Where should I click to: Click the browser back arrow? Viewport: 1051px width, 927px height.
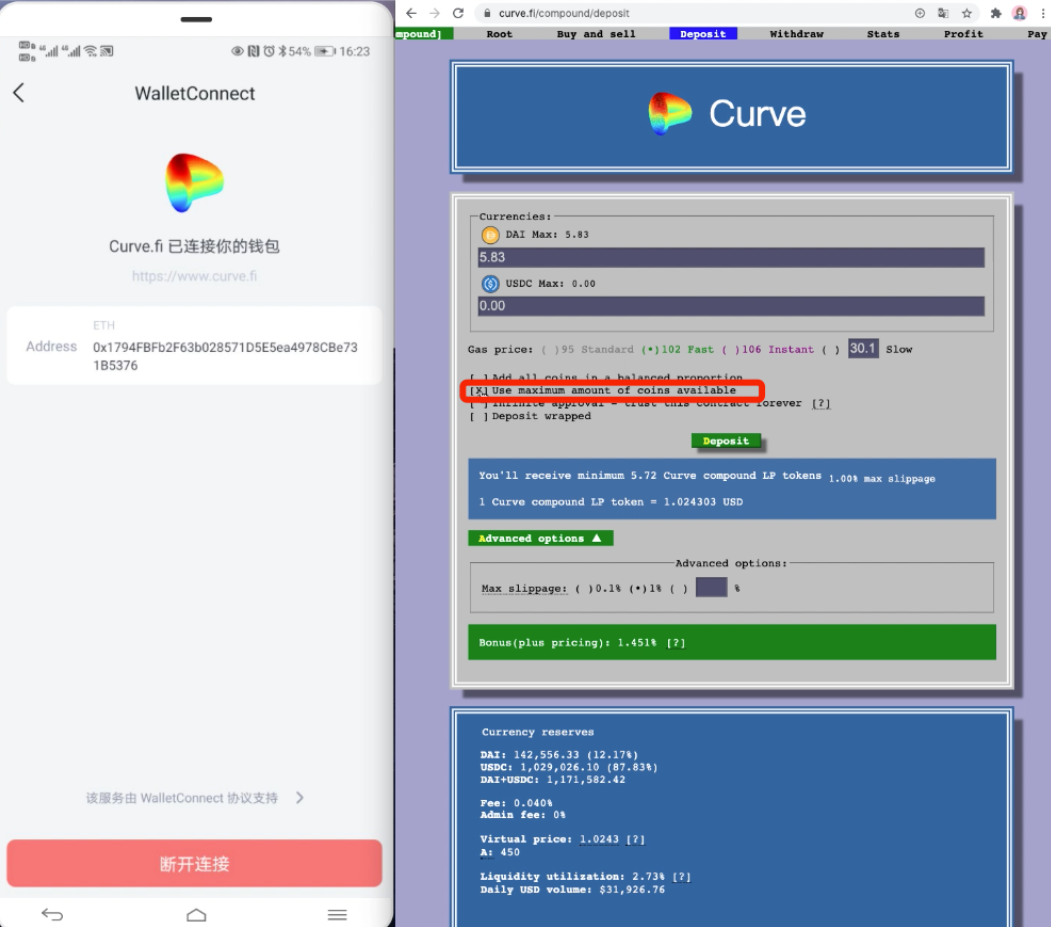[x=411, y=13]
